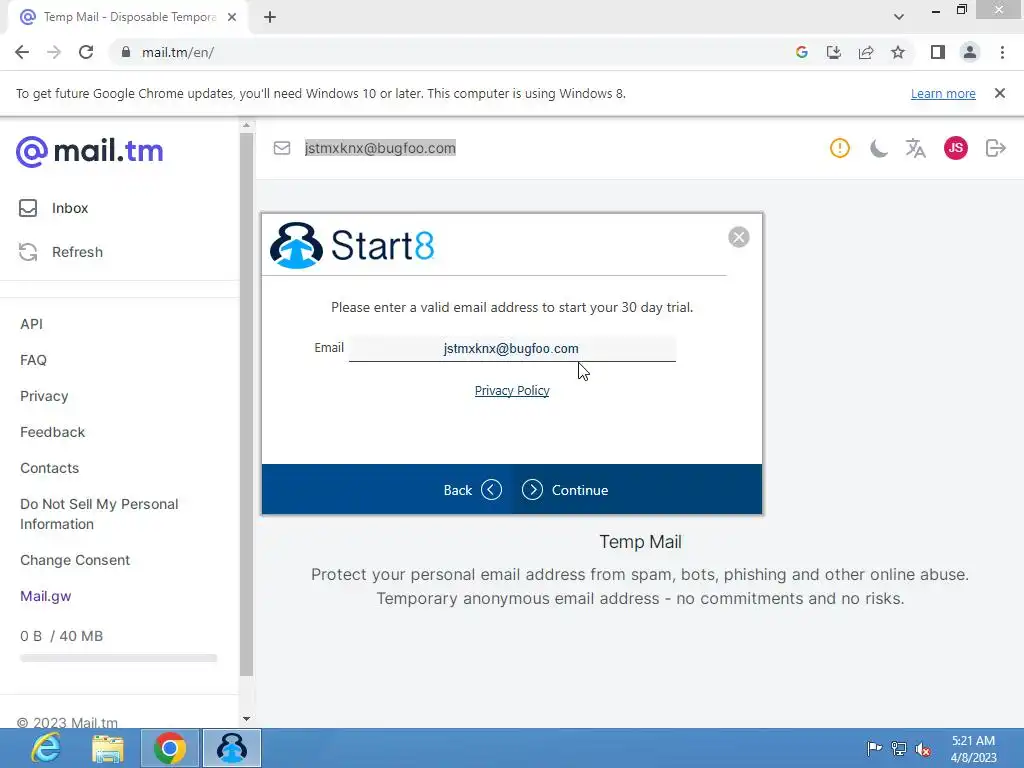Switch to Start8 taskbar button

[x=232, y=748]
